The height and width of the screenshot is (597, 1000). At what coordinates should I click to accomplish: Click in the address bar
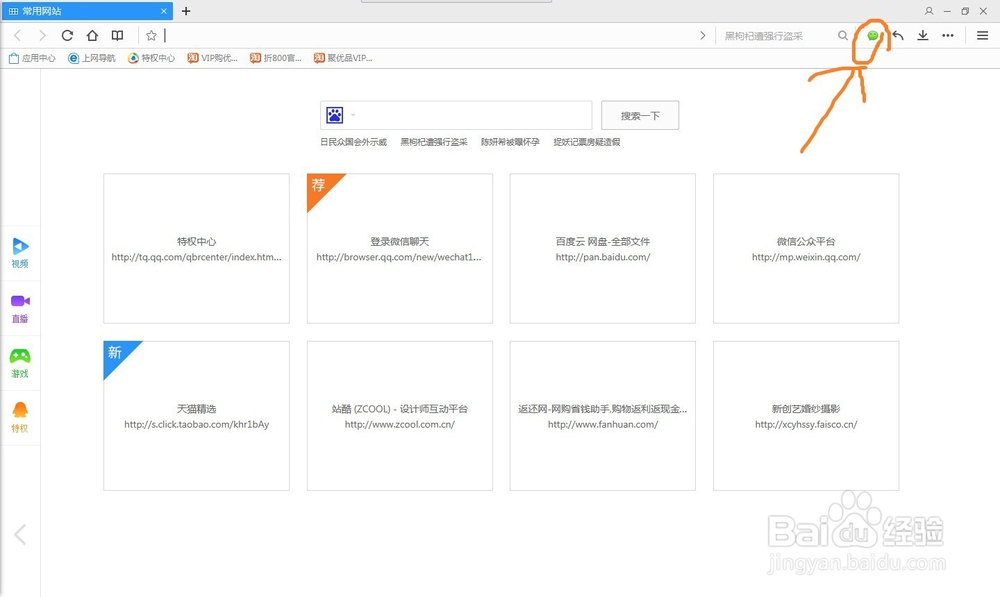pyautogui.click(x=430, y=36)
